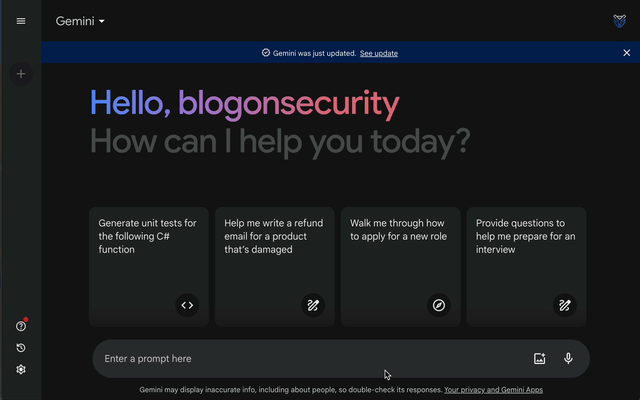Open the account avatar in top right
Image resolution: width=640 pixels, height=400 pixels.
tap(620, 21)
